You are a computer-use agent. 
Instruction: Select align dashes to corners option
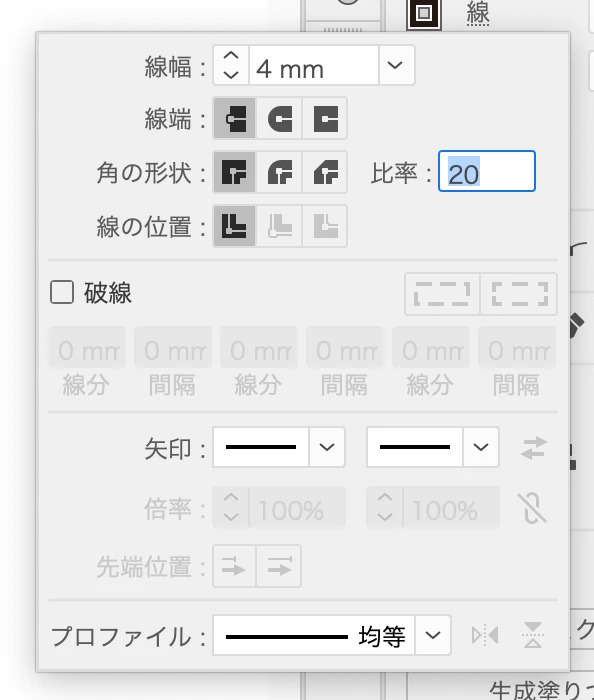[519, 294]
